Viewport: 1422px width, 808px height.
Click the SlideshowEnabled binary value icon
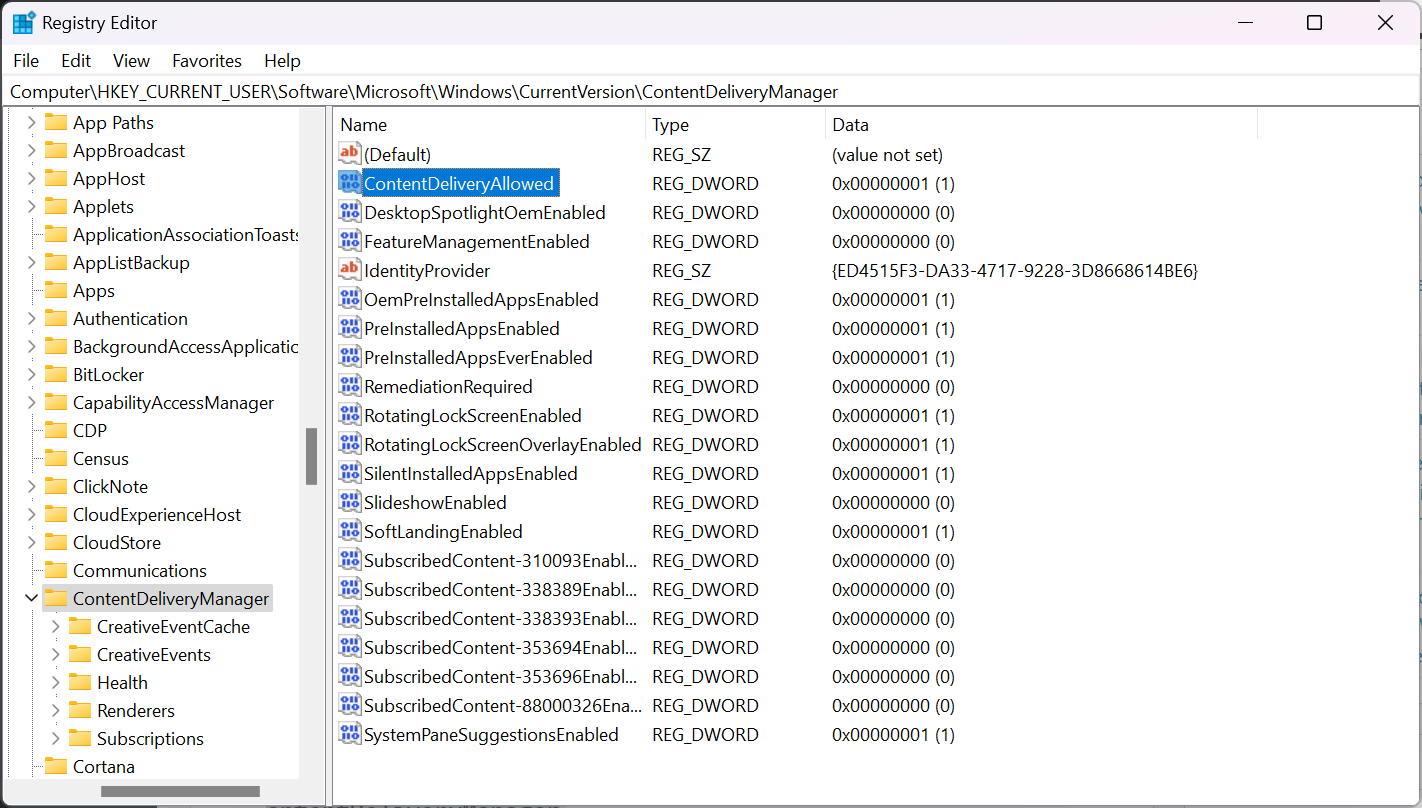(350, 502)
